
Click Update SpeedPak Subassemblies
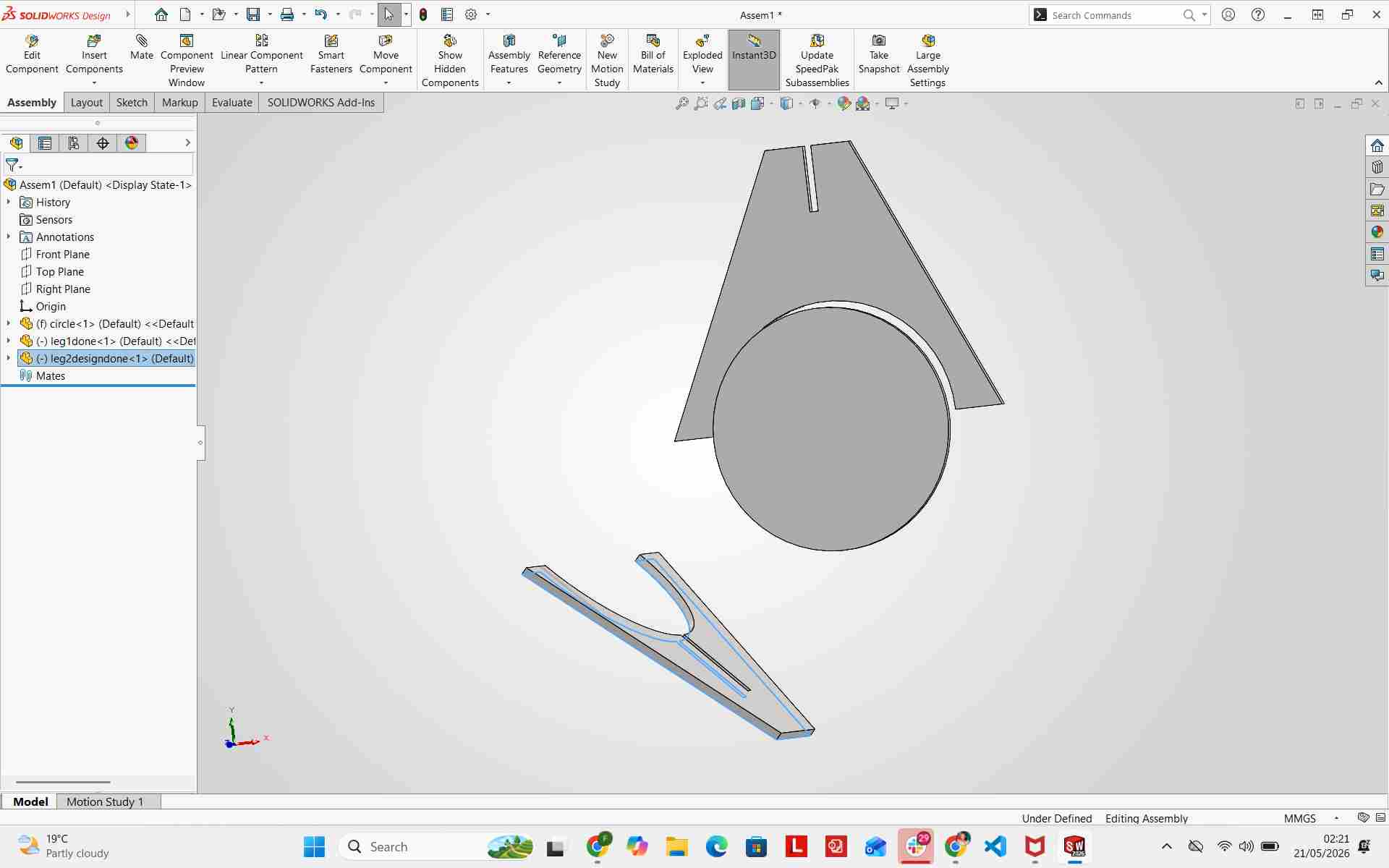[x=817, y=61]
